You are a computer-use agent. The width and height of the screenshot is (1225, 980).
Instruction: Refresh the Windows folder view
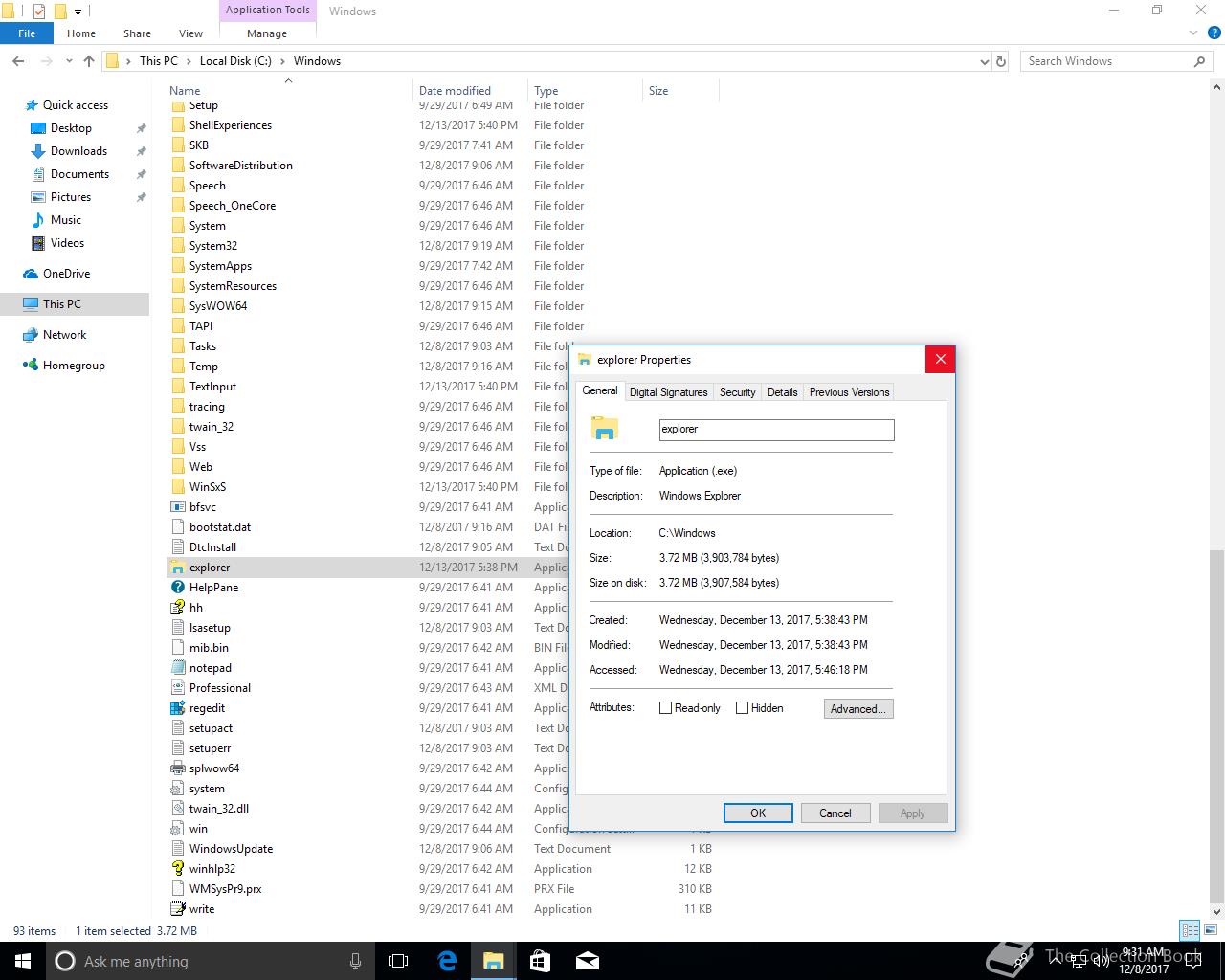coord(1001,61)
